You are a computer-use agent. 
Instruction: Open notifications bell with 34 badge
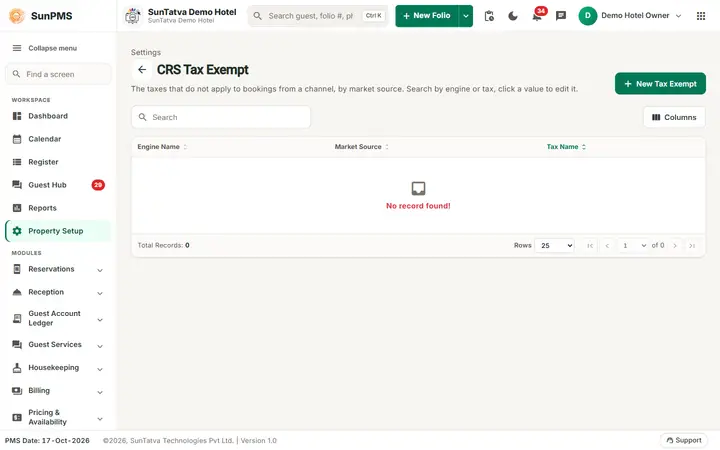[x=537, y=16]
